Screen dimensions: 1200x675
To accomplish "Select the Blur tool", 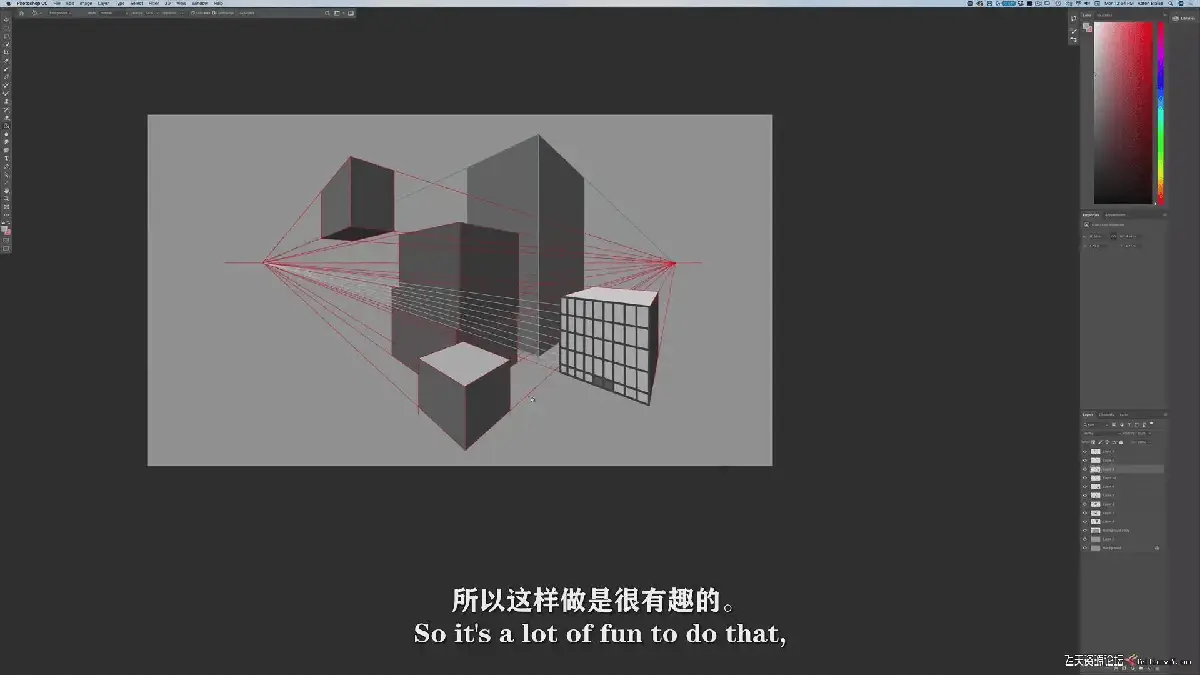I will click(5, 134).
